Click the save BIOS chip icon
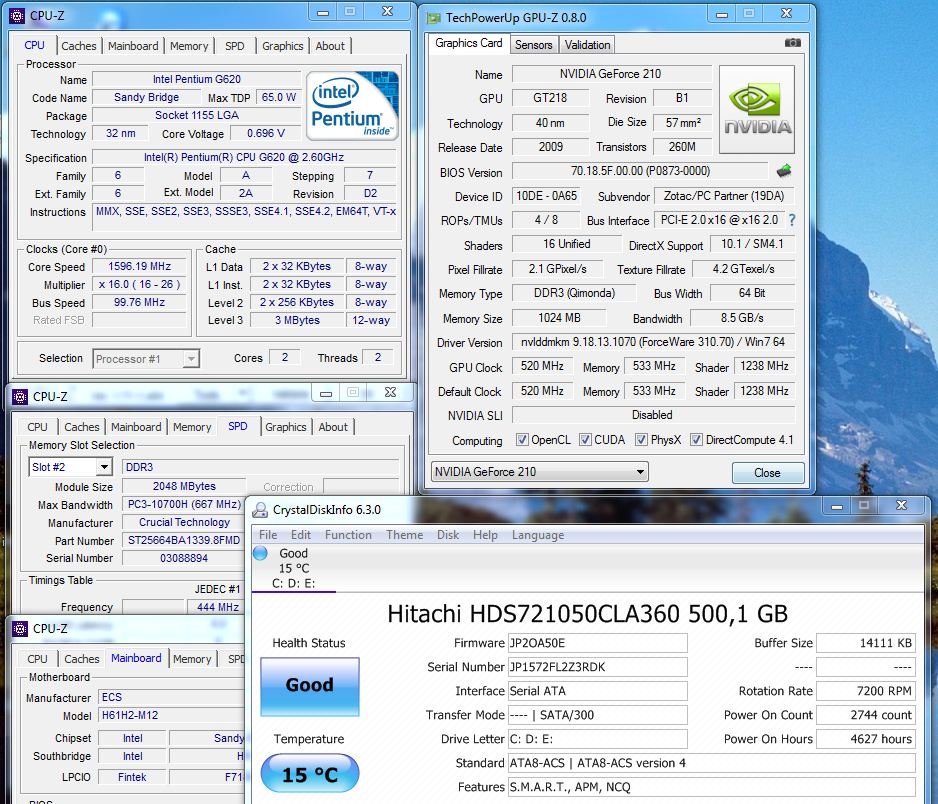Screen dimensions: 938x804 pos(785,171)
